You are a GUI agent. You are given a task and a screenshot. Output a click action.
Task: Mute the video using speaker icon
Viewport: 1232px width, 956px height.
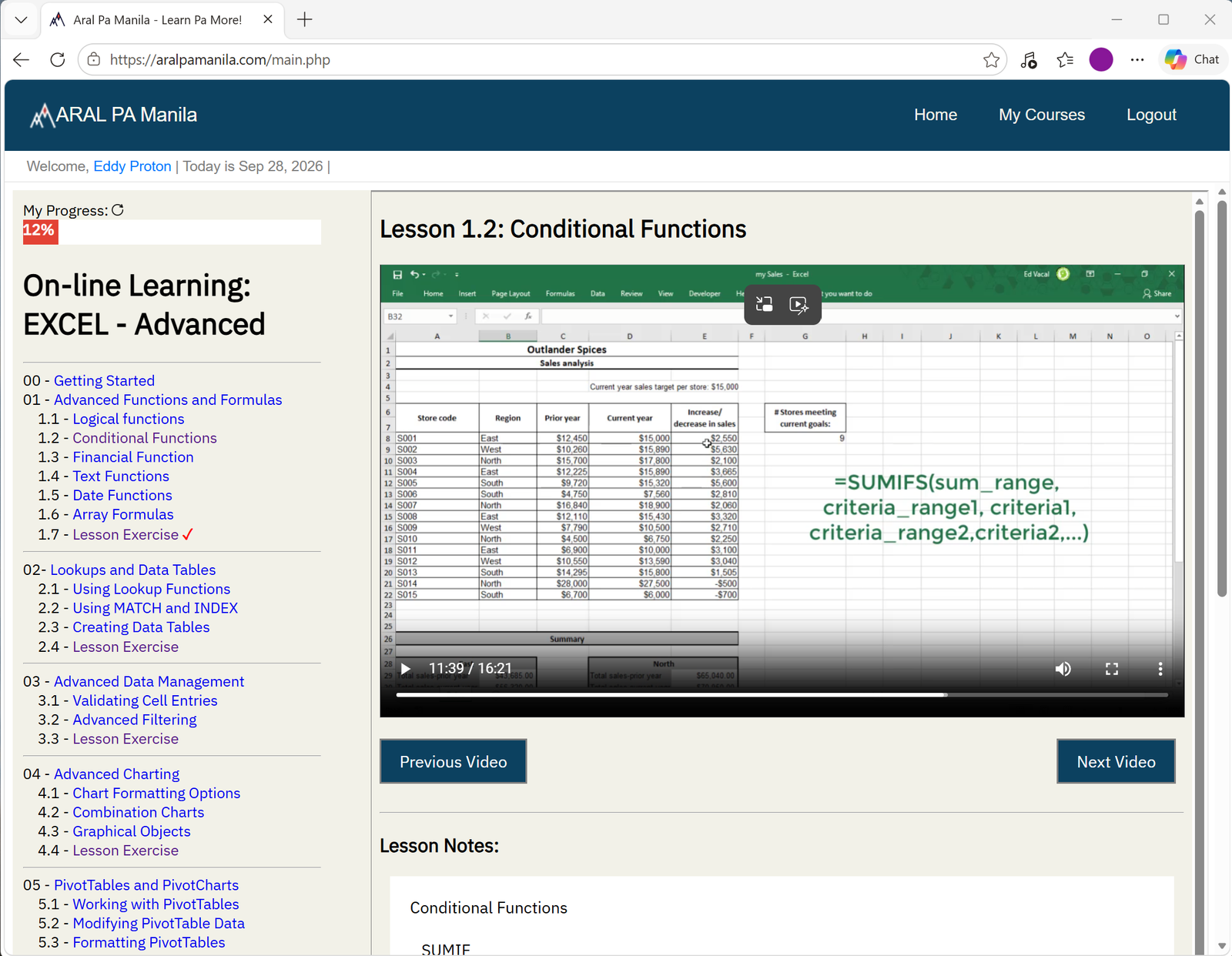[1063, 669]
